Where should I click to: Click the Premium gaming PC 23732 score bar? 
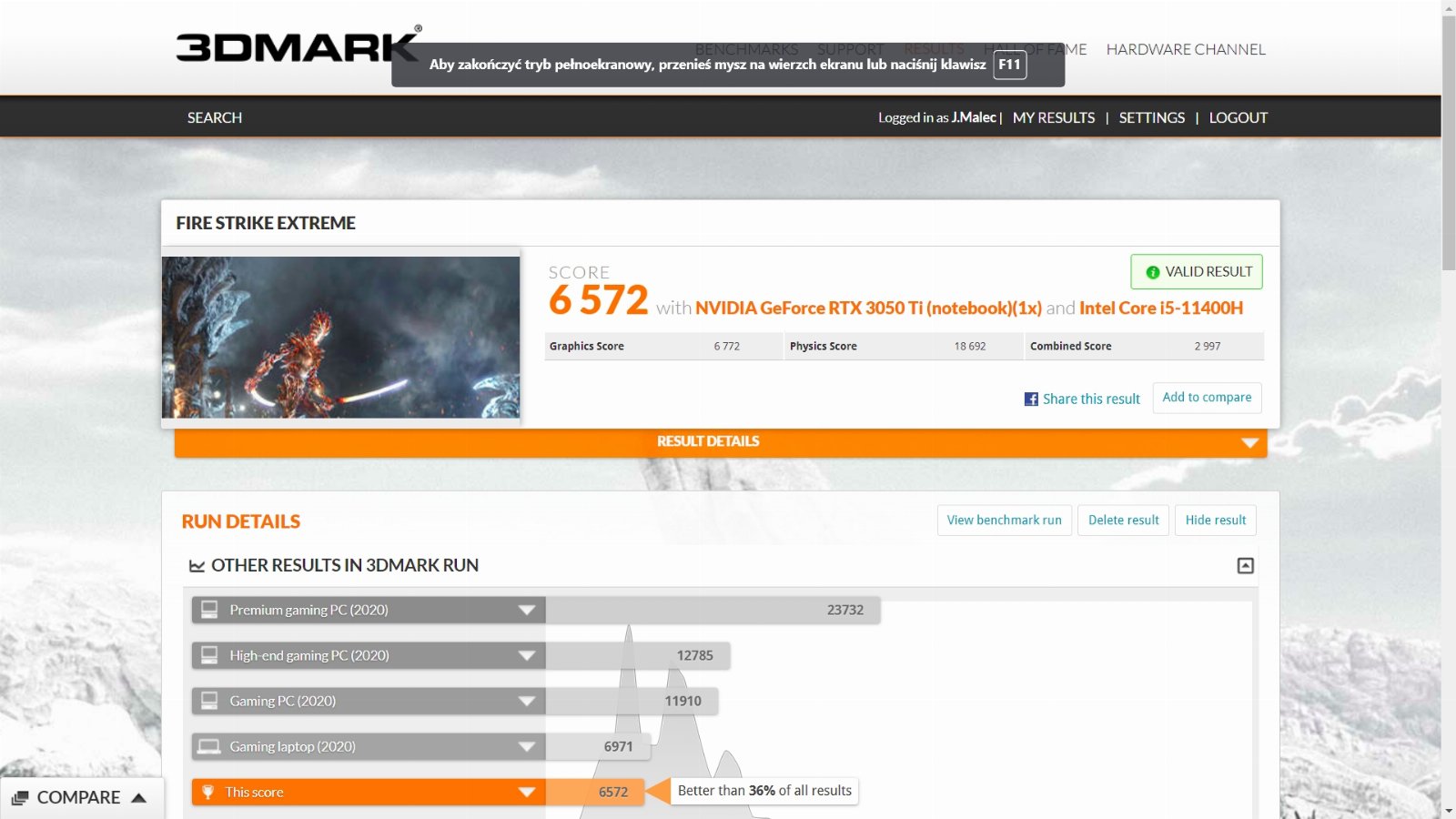[713, 610]
